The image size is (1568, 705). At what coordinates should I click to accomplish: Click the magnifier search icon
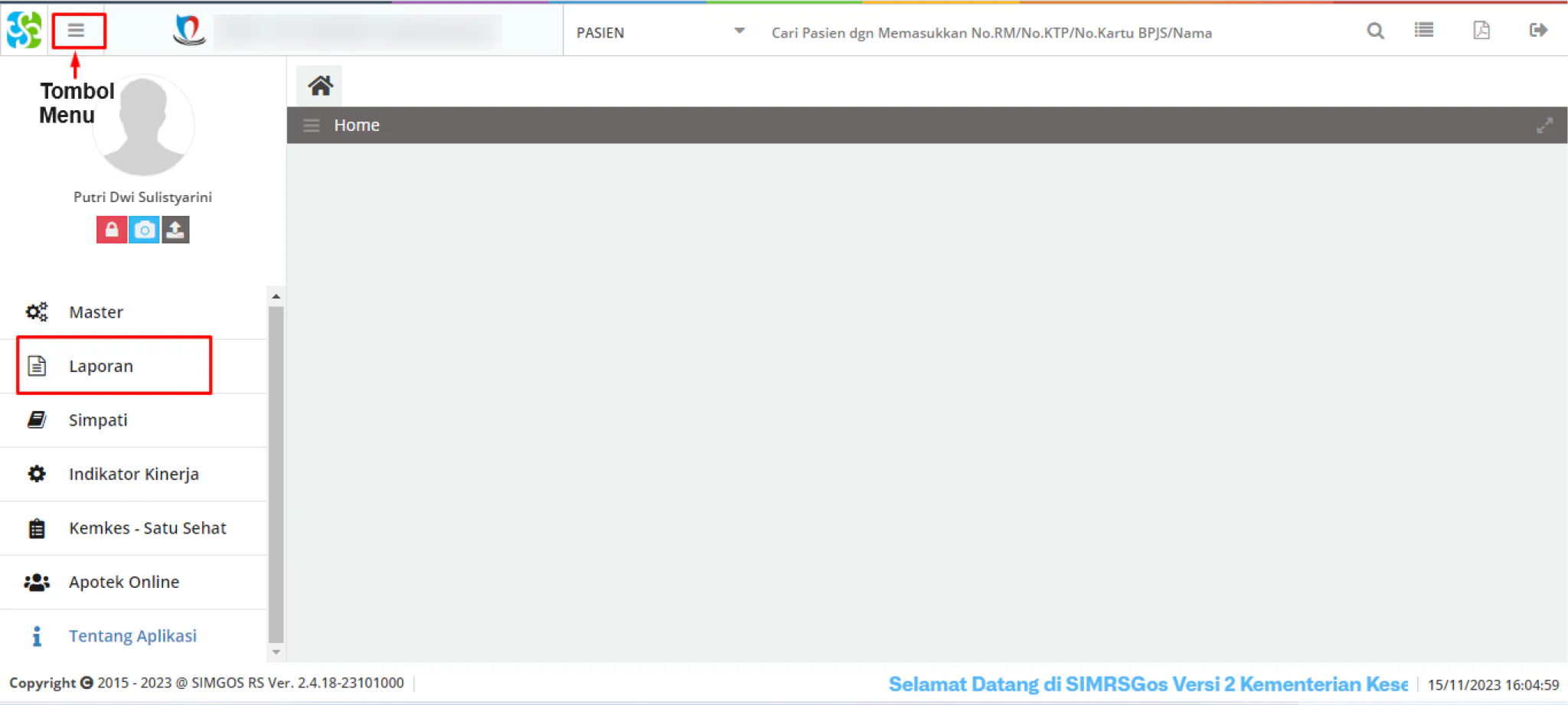(1375, 31)
